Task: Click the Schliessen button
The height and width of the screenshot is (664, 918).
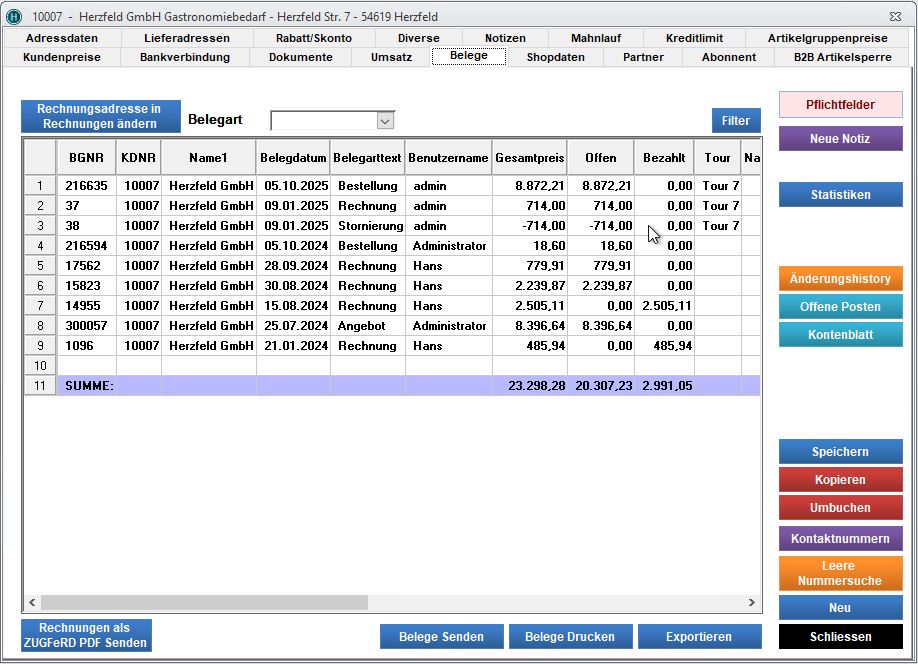Action: pyautogui.click(x=840, y=637)
